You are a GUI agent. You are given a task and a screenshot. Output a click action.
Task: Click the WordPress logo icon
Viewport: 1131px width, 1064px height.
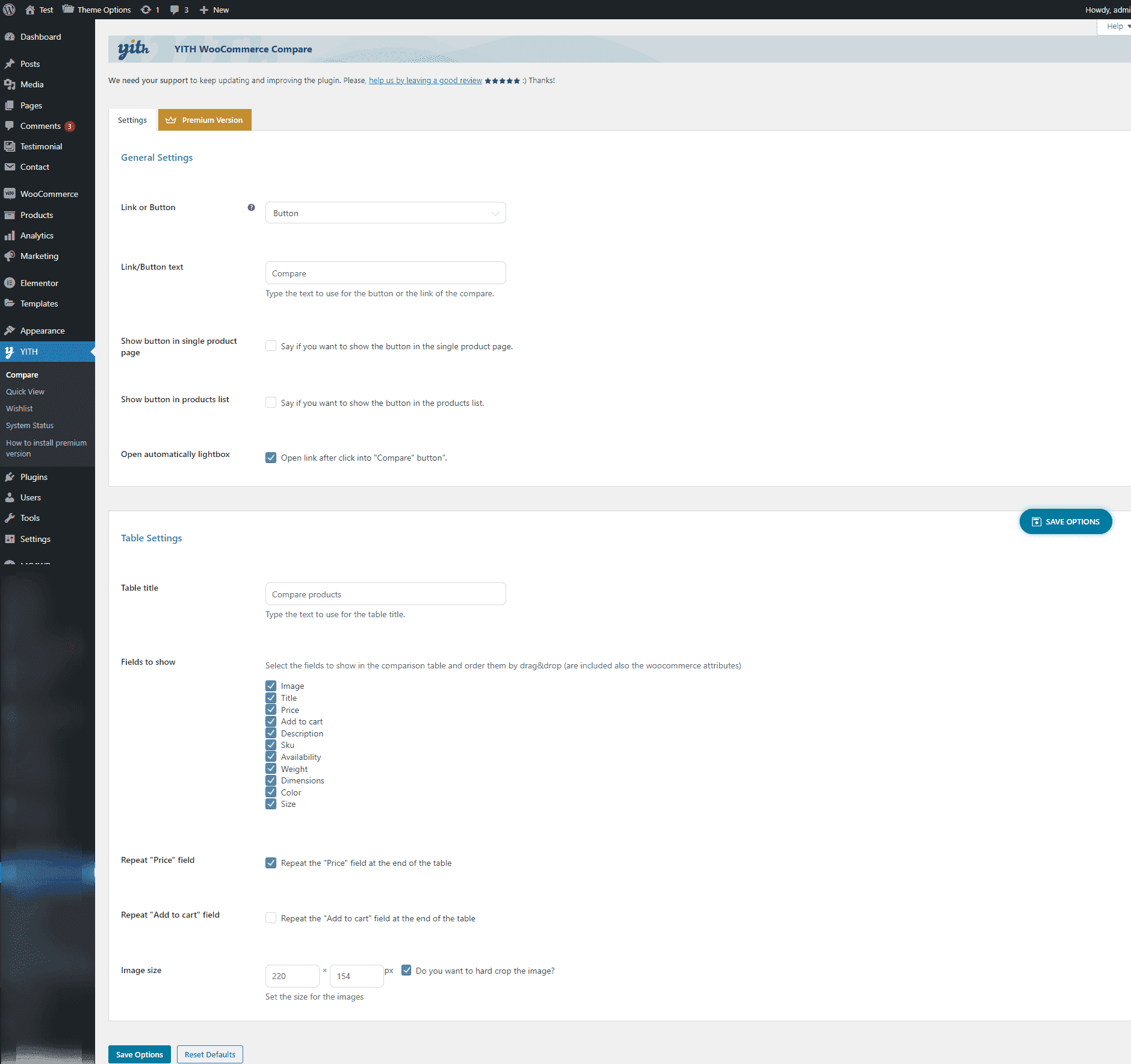click(x=9, y=10)
